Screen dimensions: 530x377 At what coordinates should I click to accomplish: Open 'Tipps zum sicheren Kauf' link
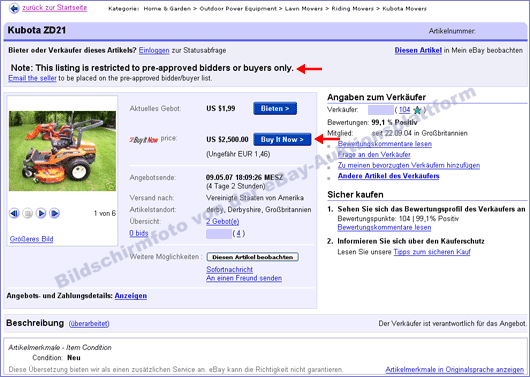pos(432,252)
